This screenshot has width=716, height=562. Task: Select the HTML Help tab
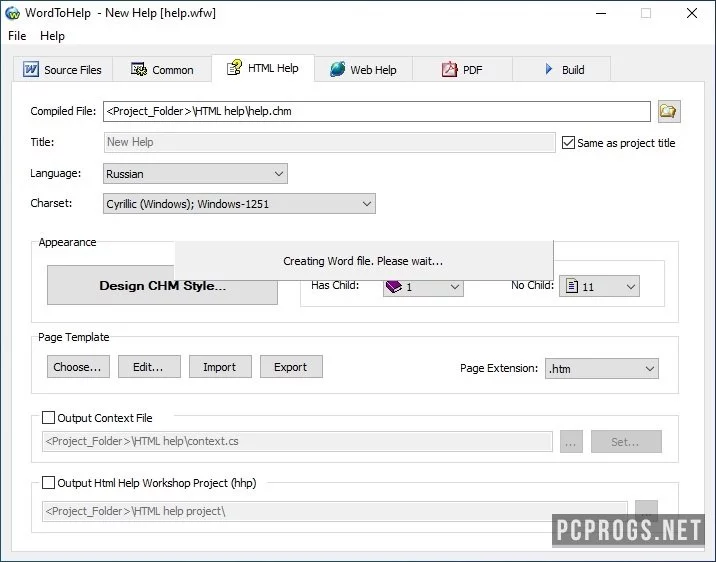point(263,68)
